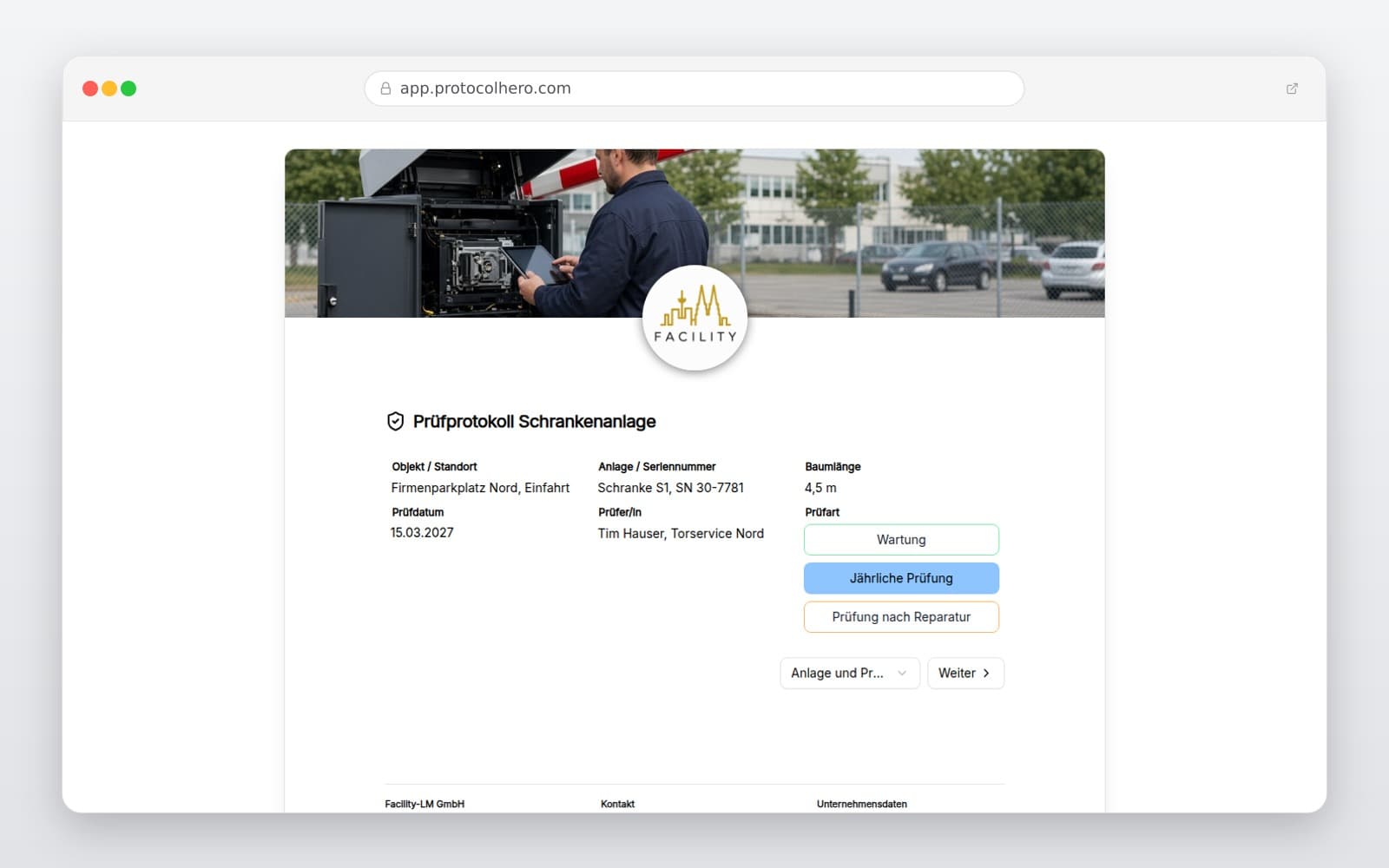The height and width of the screenshot is (868, 1389).
Task: Click the padlock icon in the address bar
Action: (385, 89)
